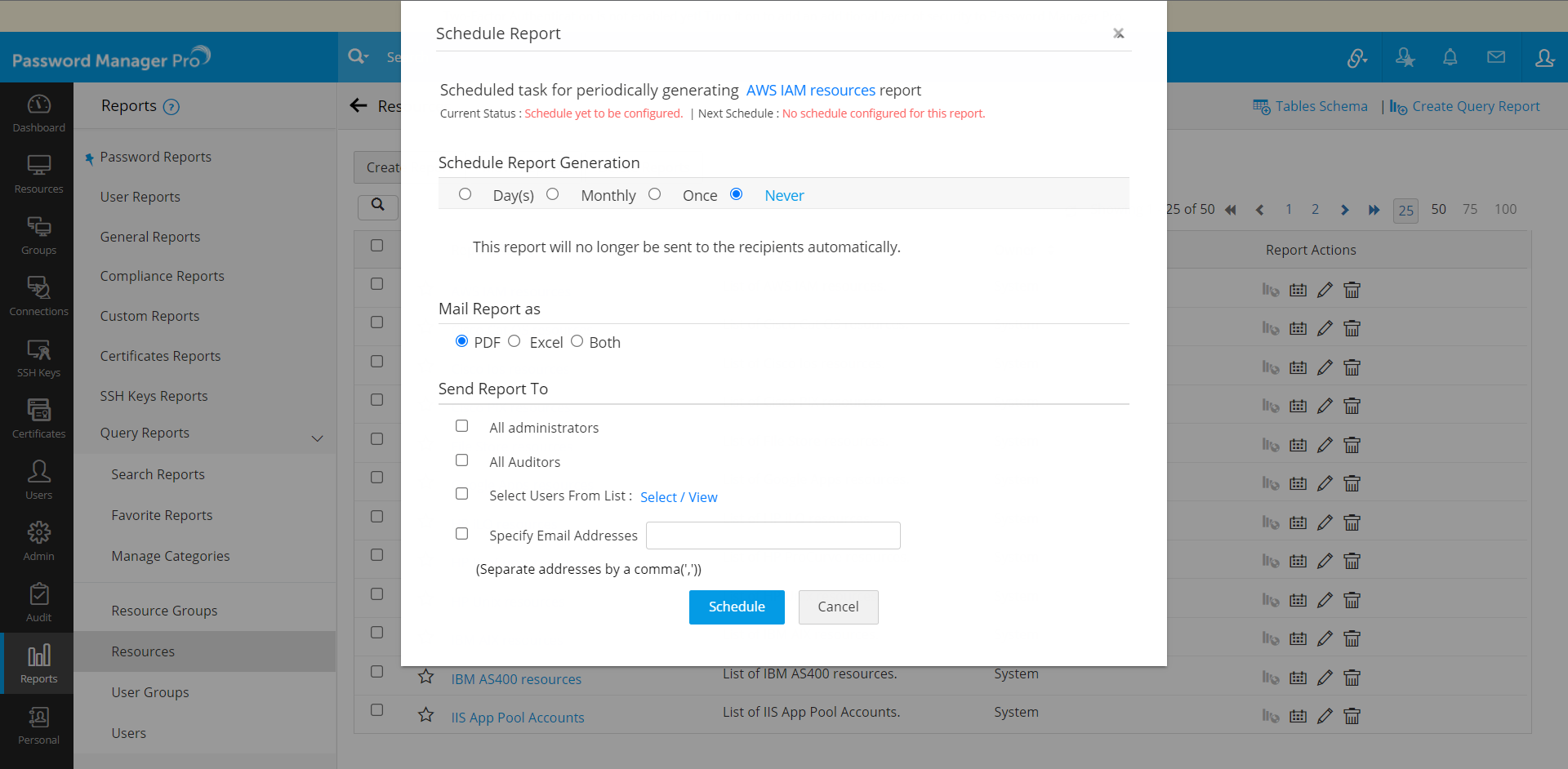Click the Schedule button
Image resolution: width=1568 pixels, height=769 pixels.
736,607
